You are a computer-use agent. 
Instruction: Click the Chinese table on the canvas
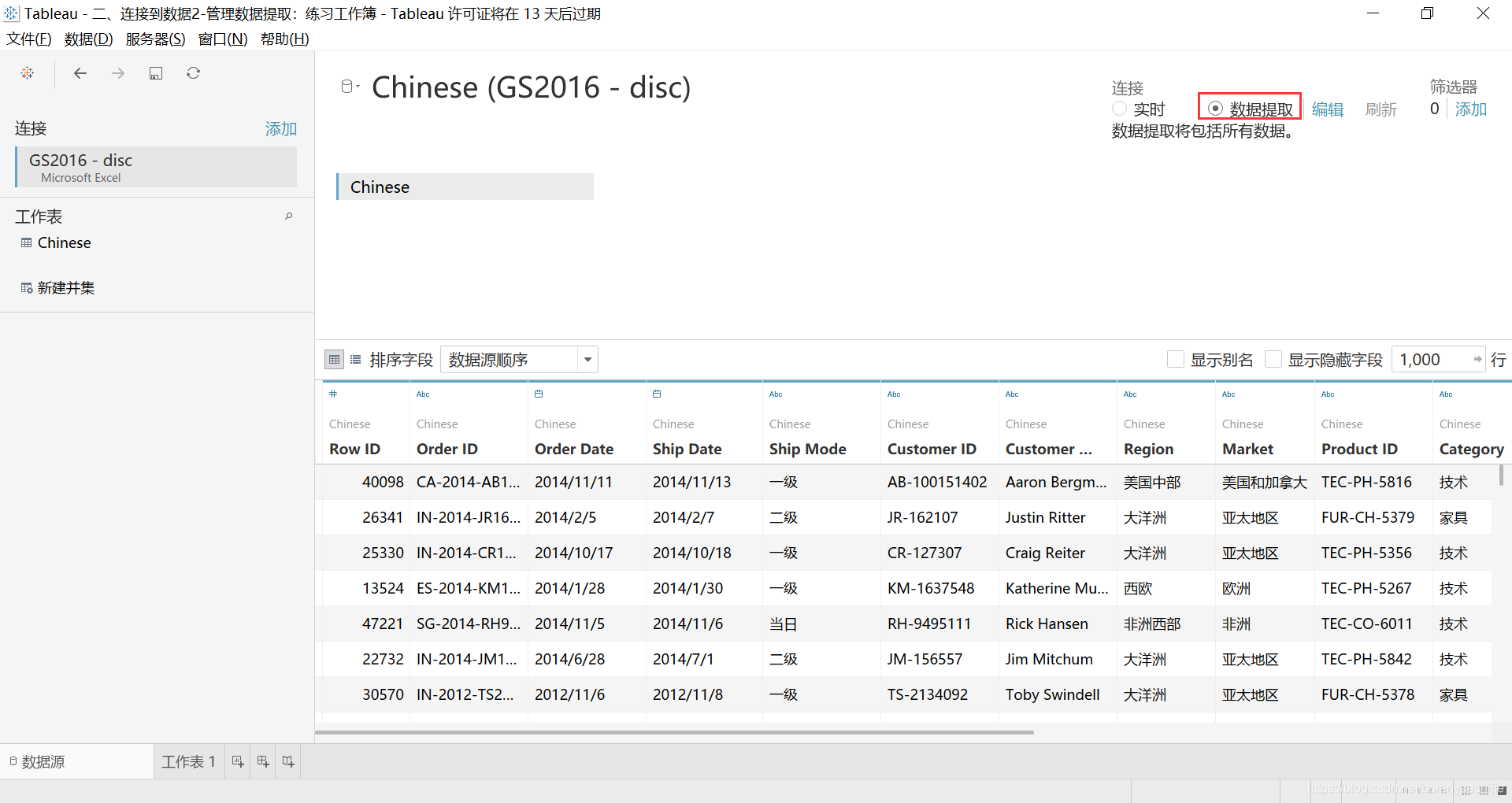click(465, 187)
